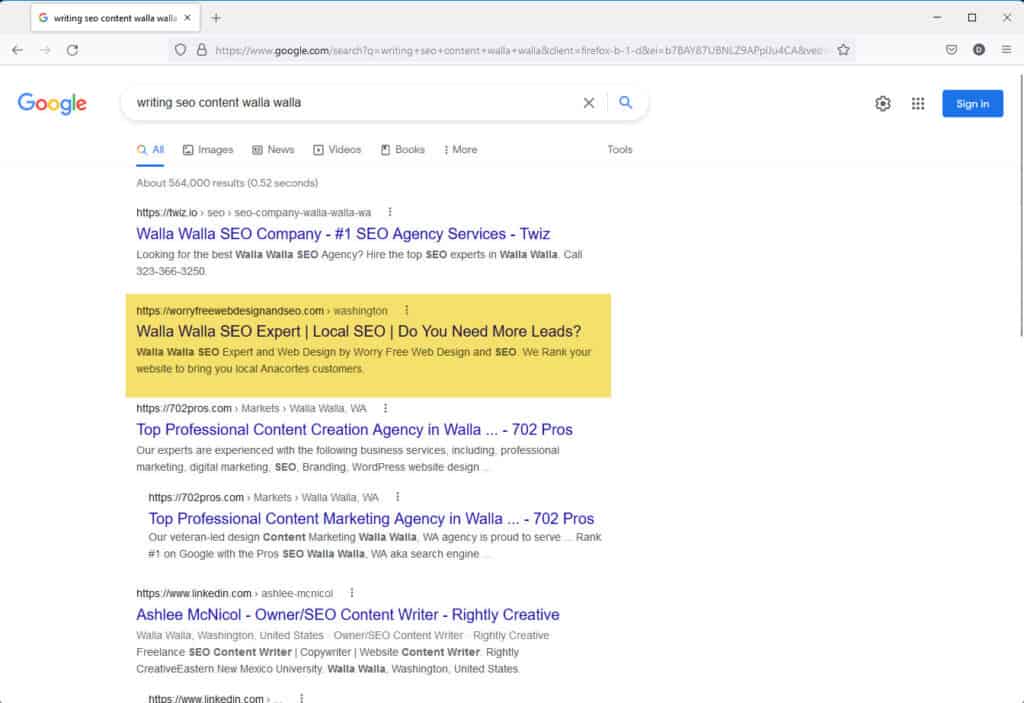Viewport: 1024px width, 703px height.
Task: Open tracking protection shield icon
Action: click(180, 50)
